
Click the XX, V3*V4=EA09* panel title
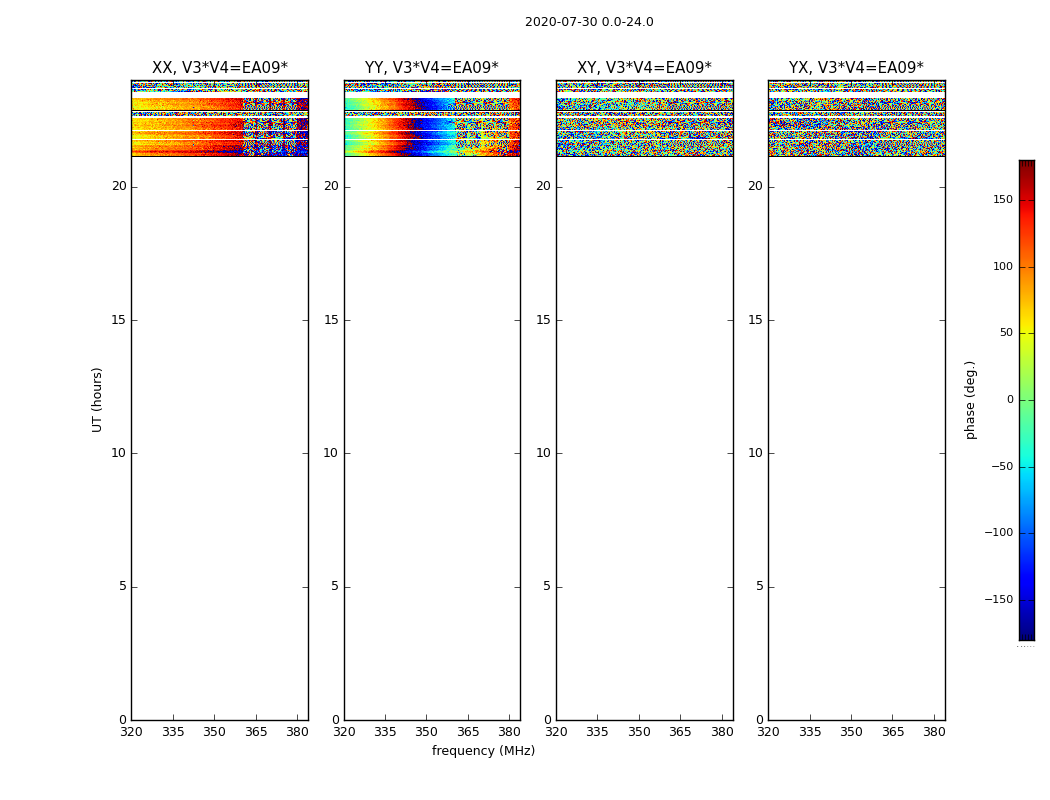(x=220, y=68)
